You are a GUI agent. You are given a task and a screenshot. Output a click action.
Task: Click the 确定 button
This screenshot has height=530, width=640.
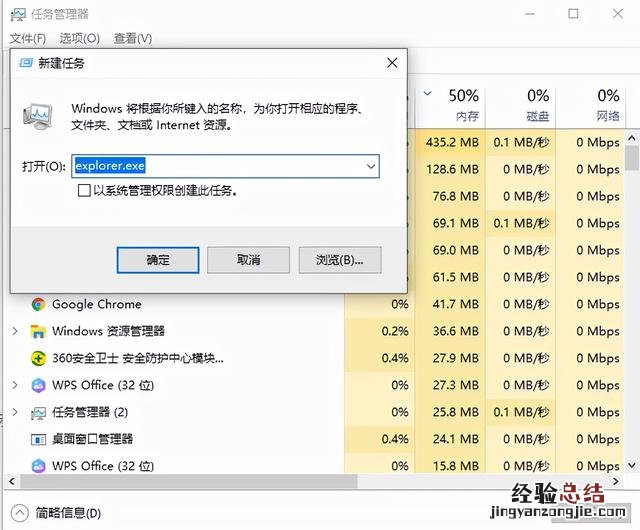click(158, 260)
